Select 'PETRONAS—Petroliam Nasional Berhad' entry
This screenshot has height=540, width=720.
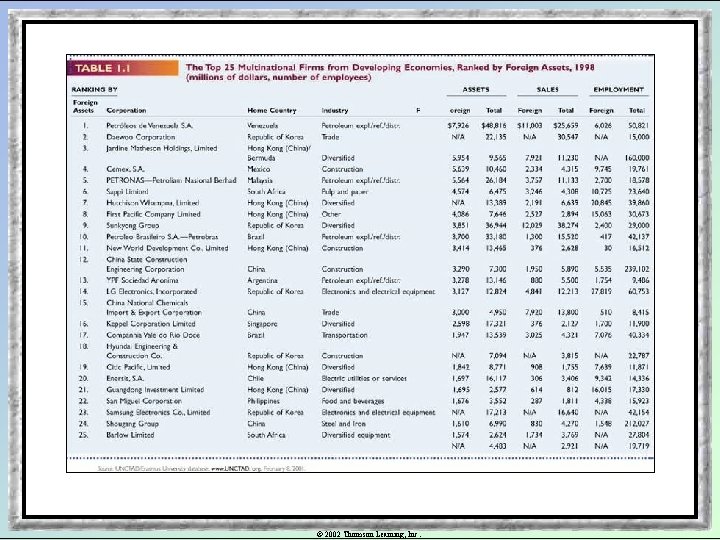[171, 180]
